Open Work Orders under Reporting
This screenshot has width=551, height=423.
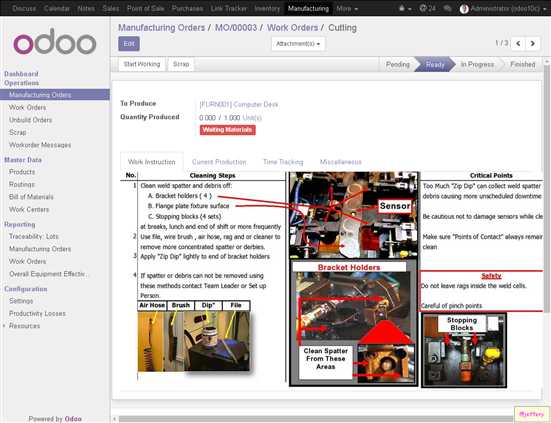[x=27, y=261]
